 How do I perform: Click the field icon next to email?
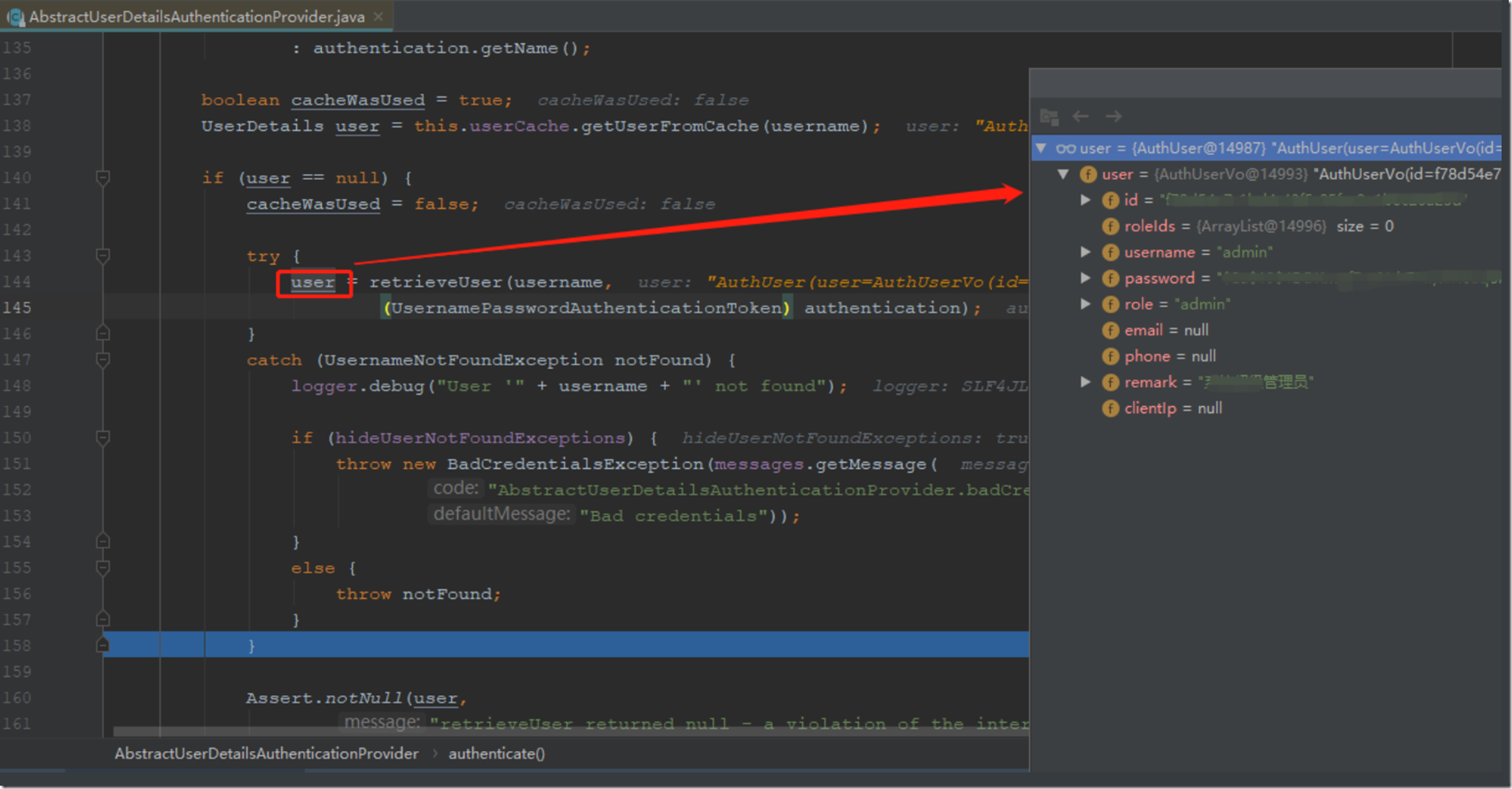coord(1111,330)
